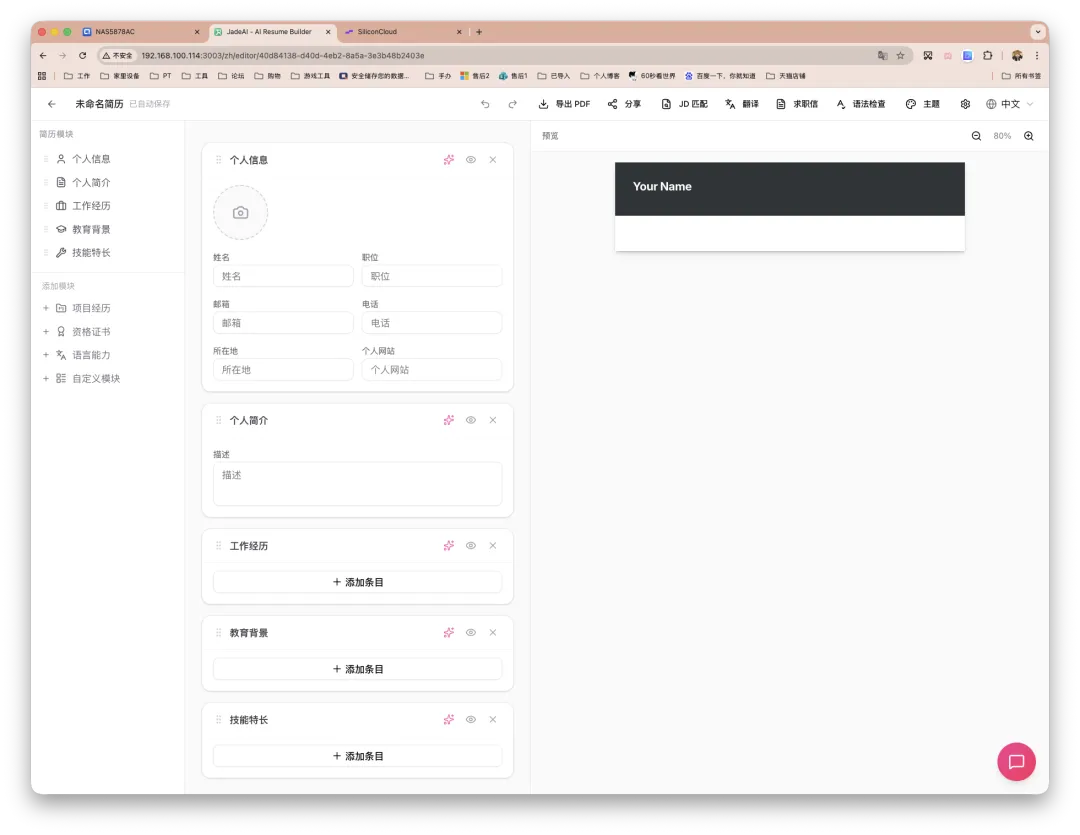Image resolution: width=1080 pixels, height=835 pixels.
Task: Toggle visibility of 技能特长 section
Action: point(470,719)
